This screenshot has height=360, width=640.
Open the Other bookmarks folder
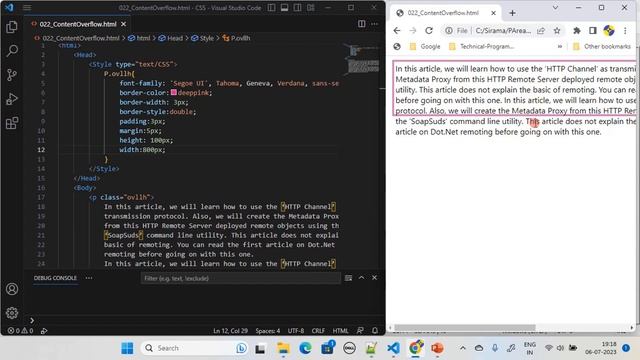click(602, 47)
